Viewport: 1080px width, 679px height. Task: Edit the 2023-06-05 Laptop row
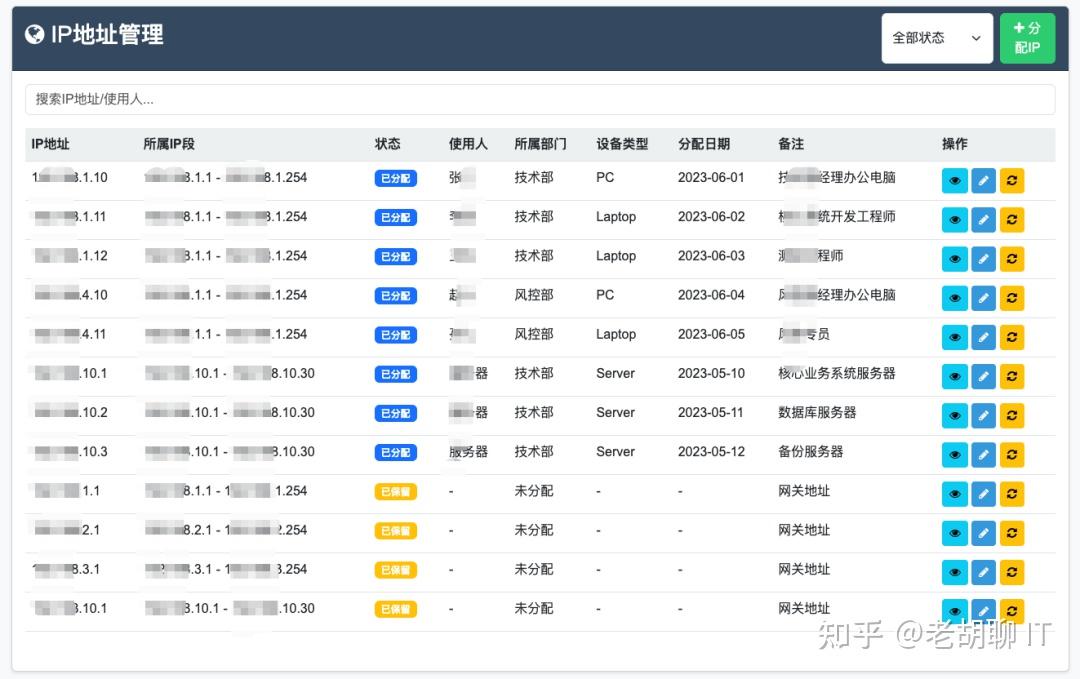(x=984, y=337)
